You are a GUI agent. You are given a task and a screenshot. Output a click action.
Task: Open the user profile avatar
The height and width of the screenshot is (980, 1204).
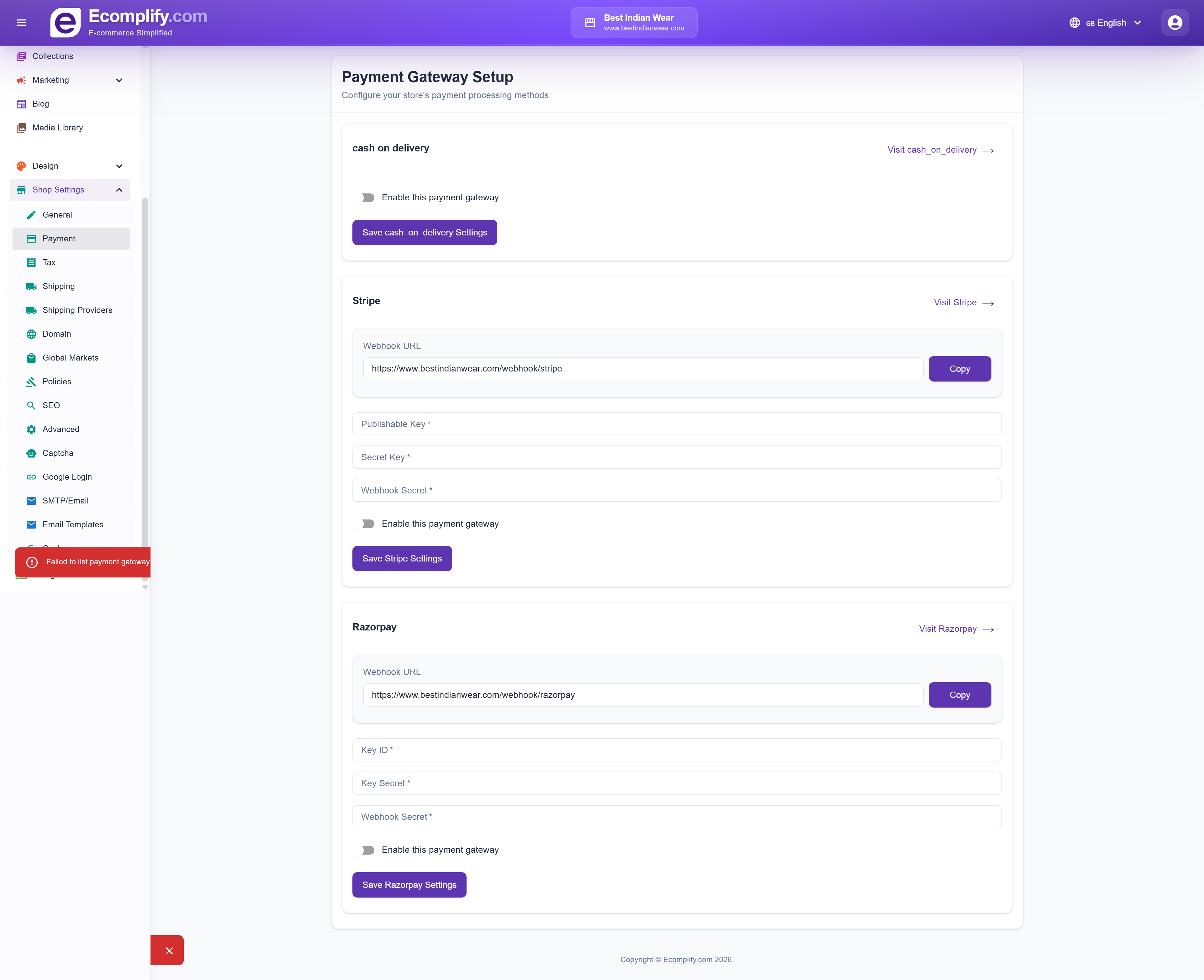(1175, 23)
